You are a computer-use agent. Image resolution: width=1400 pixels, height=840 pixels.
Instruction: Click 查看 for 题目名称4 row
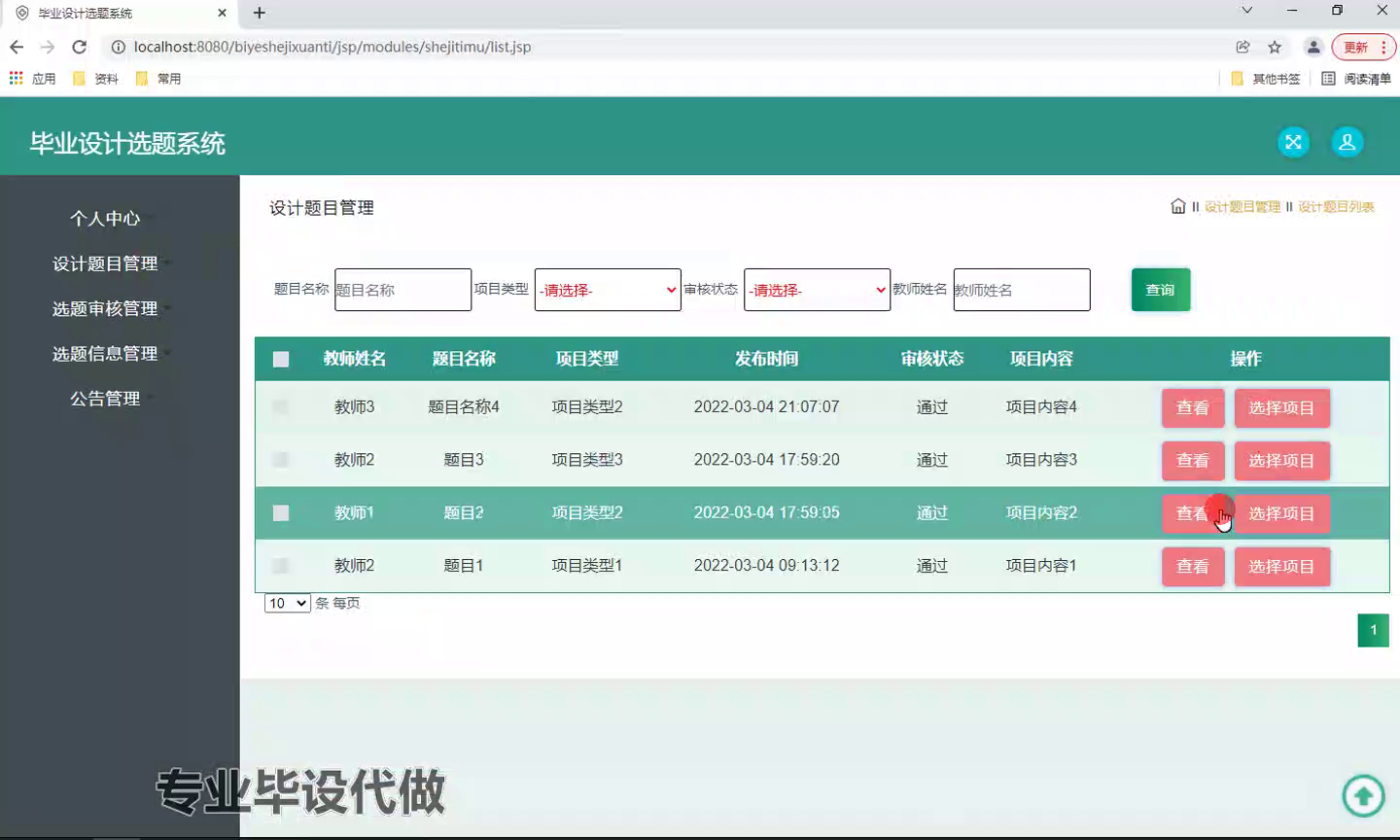pos(1193,407)
